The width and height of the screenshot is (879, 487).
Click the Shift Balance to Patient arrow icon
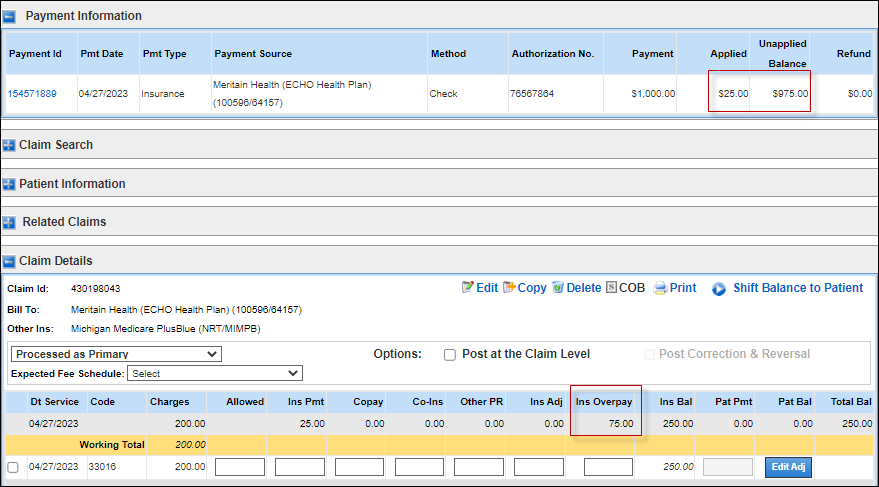click(719, 289)
